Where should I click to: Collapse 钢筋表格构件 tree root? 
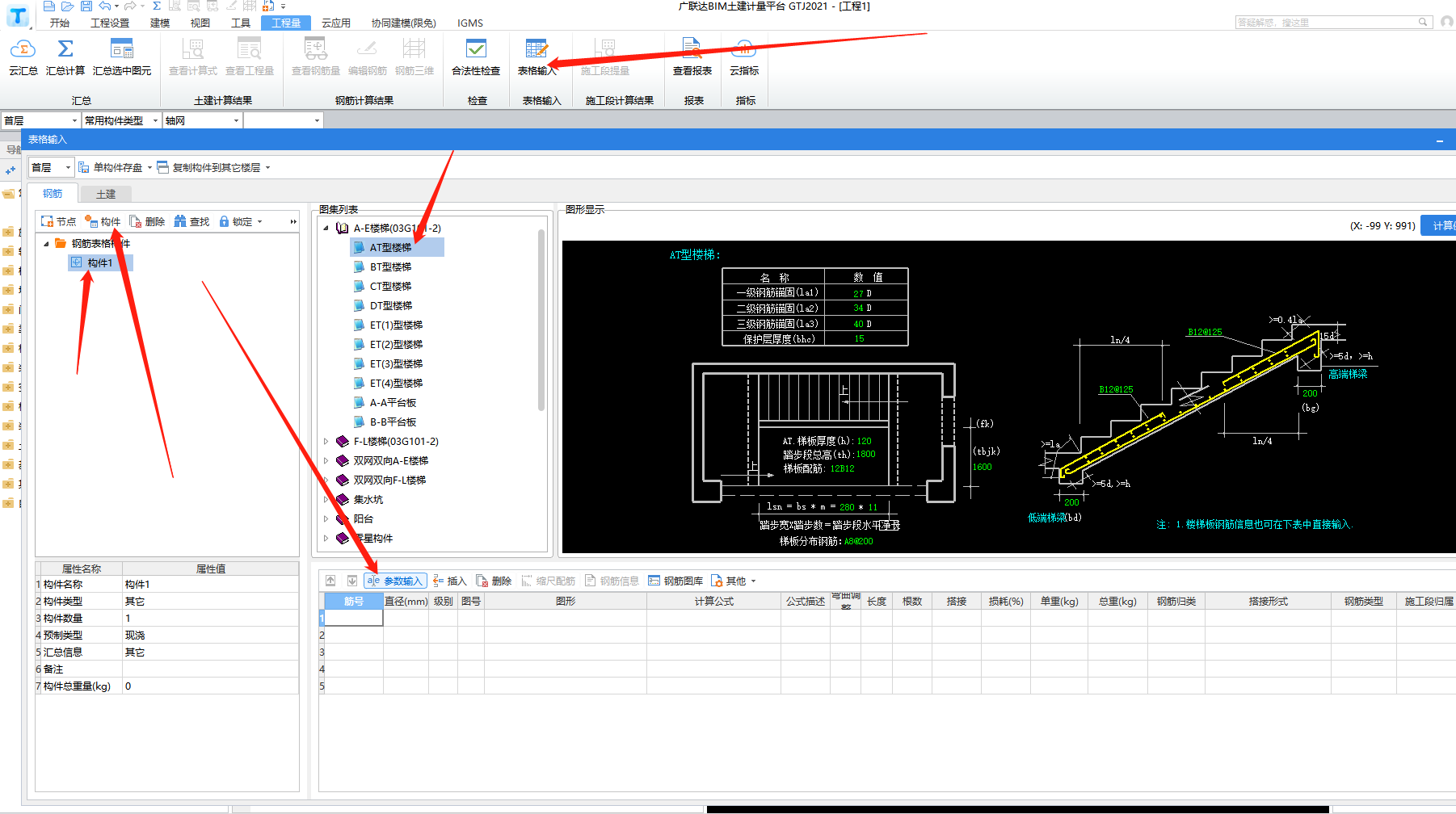[x=46, y=243]
